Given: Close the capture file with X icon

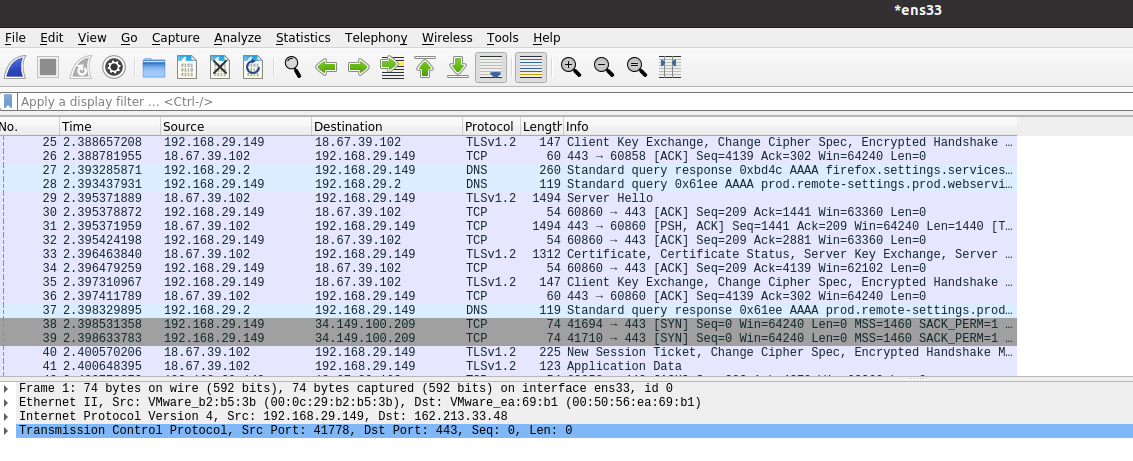Looking at the screenshot, I should pyautogui.click(x=220, y=67).
